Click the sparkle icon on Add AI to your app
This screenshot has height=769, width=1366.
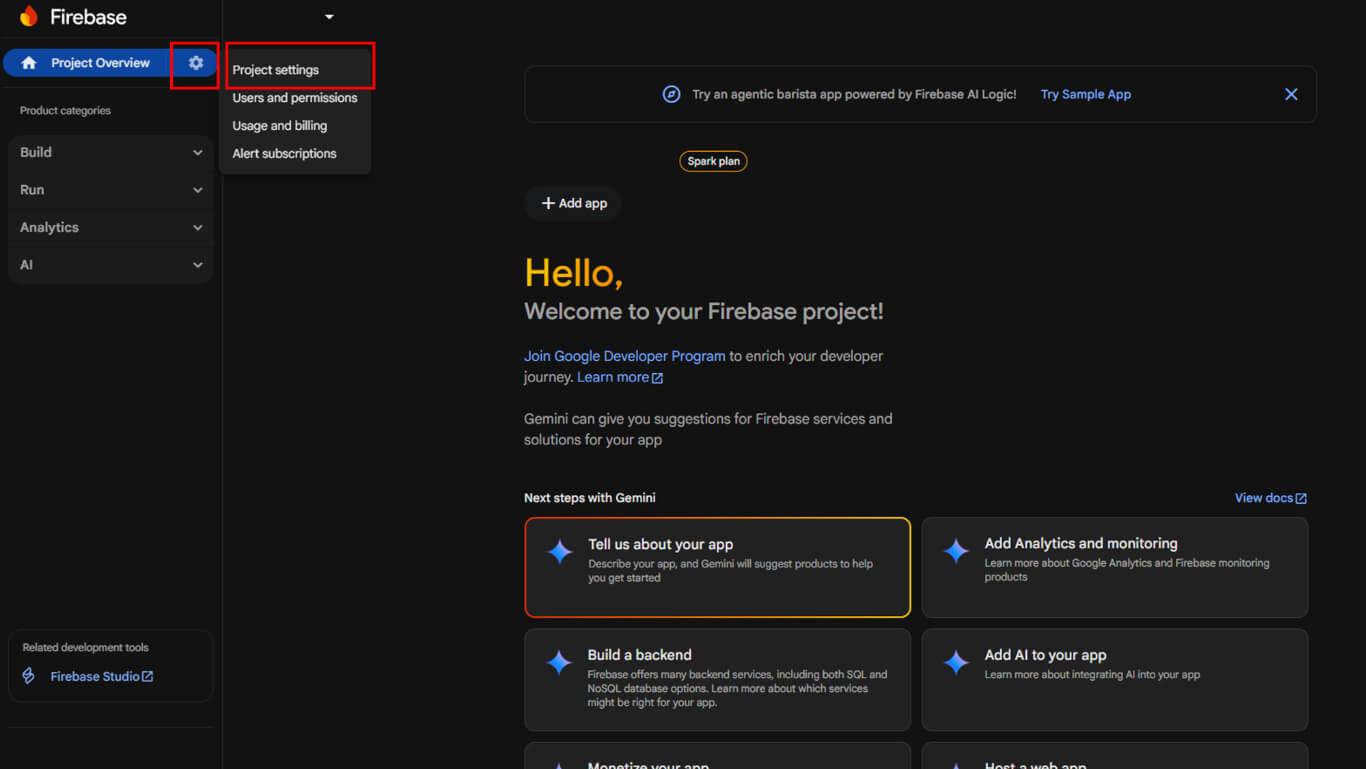956,662
